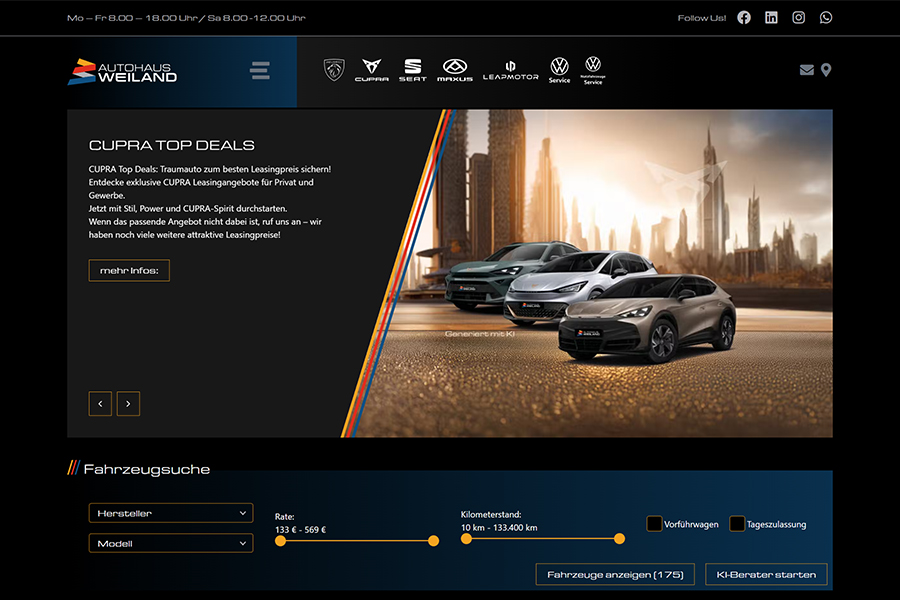The height and width of the screenshot is (600, 900).
Task: Select the Peugeot brand logo
Action: (x=333, y=70)
